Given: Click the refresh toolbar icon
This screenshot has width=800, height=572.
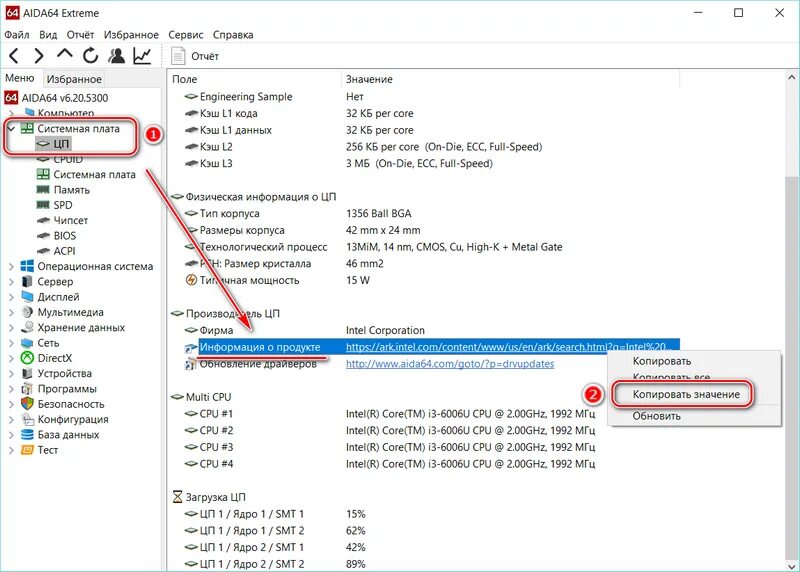Looking at the screenshot, I should pos(91,55).
